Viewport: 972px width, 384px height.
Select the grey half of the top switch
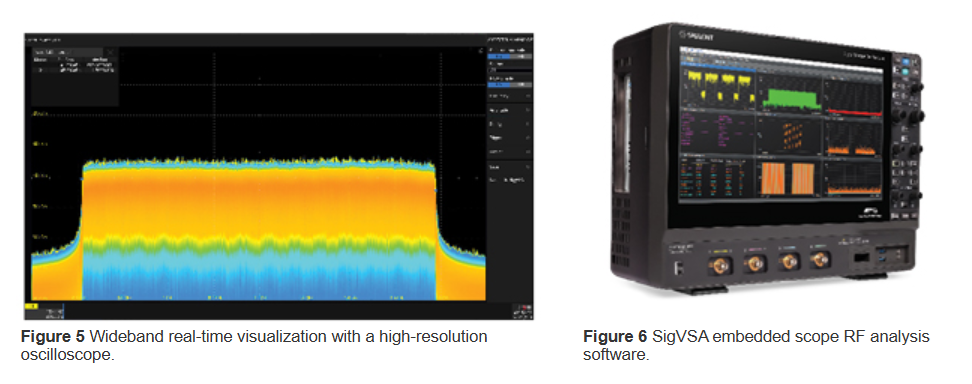click(521, 56)
